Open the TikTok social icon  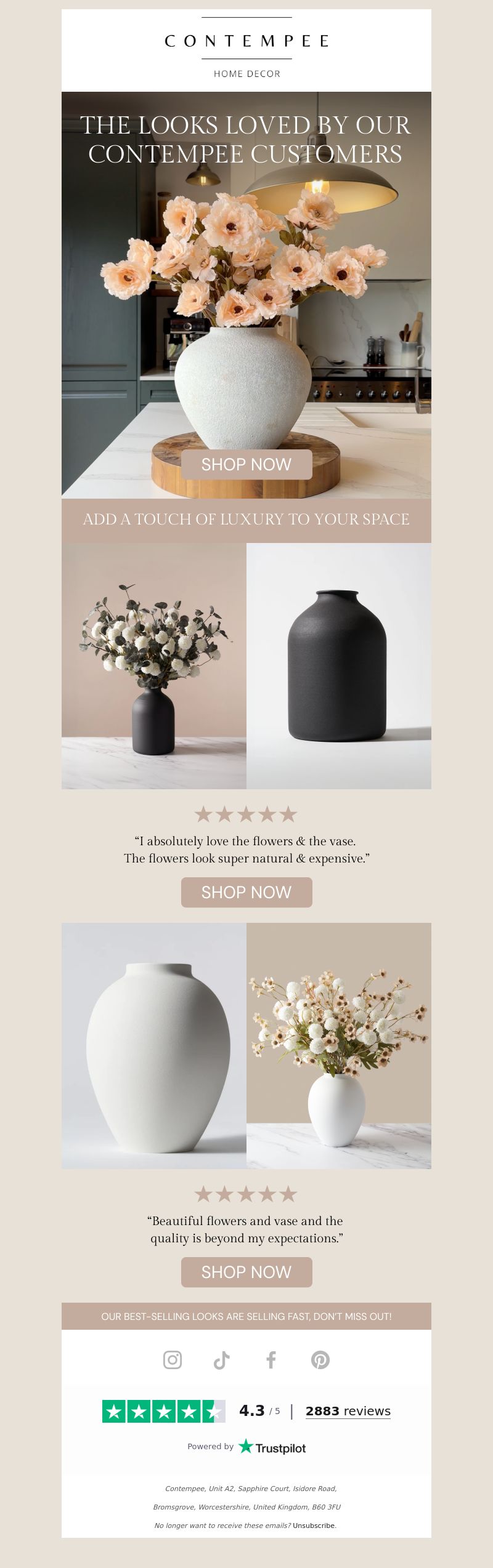[222, 1359]
